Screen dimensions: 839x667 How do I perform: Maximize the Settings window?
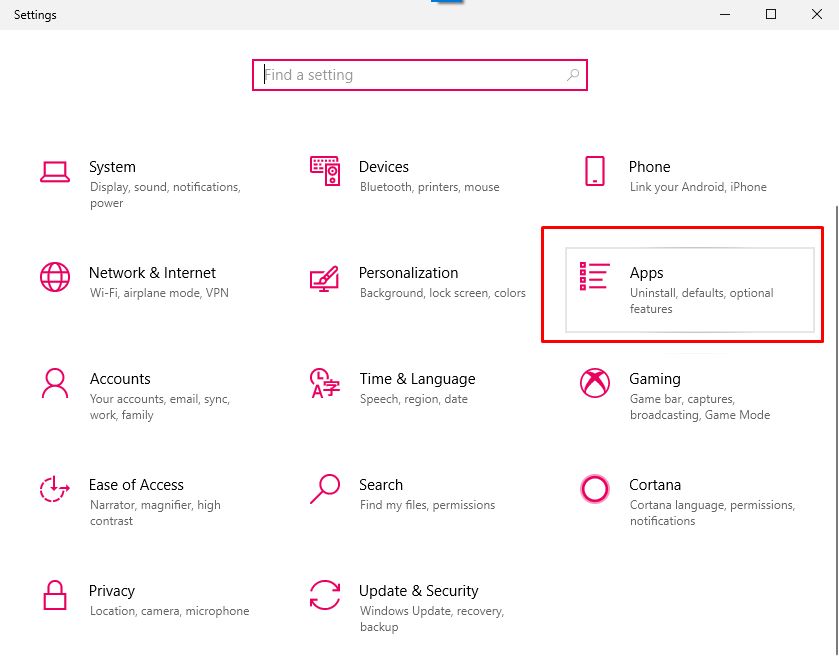pyautogui.click(x=771, y=14)
